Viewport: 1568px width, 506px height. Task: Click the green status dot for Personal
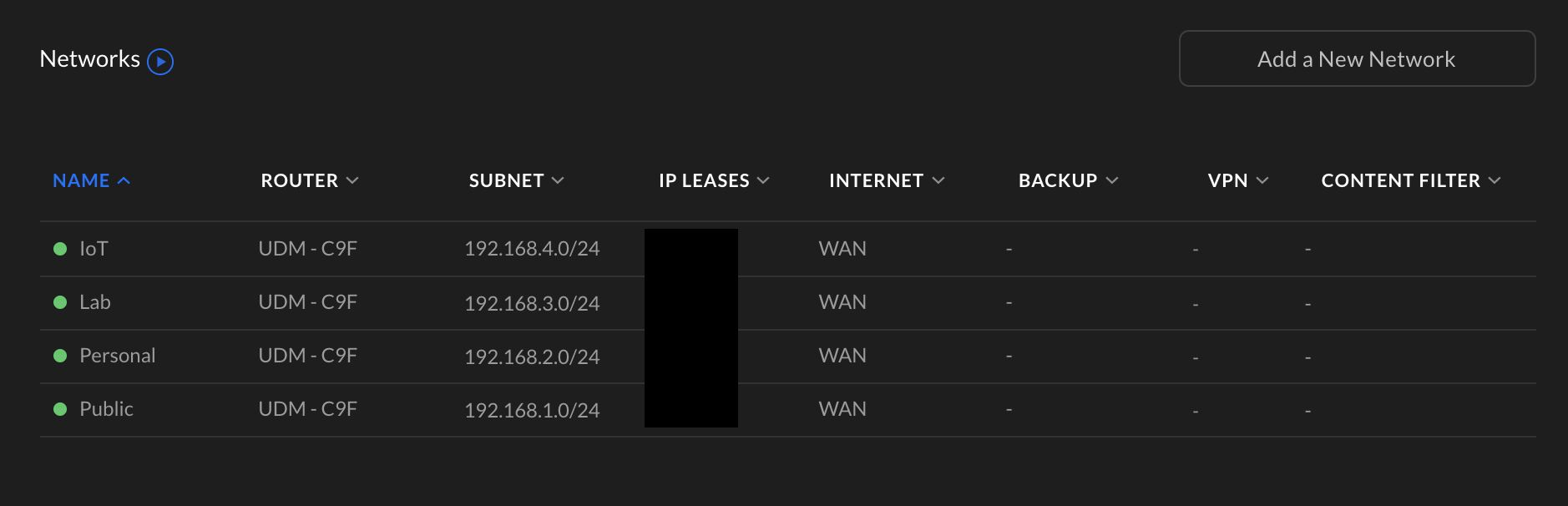pos(60,356)
